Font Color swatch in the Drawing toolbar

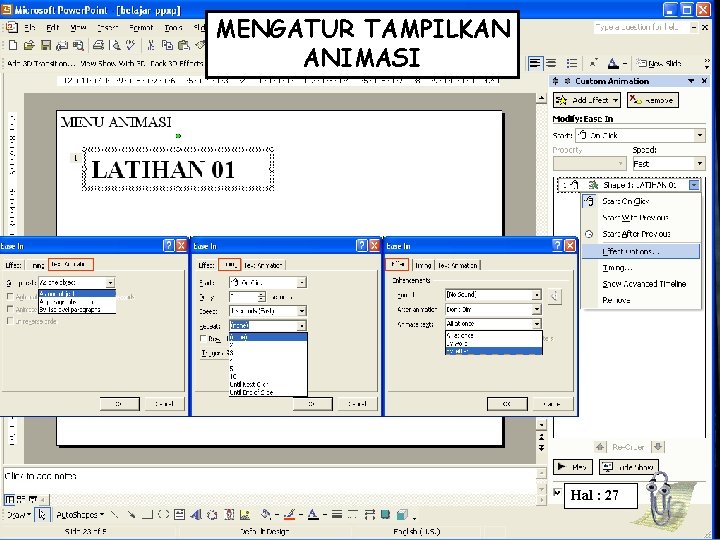click(x=313, y=515)
